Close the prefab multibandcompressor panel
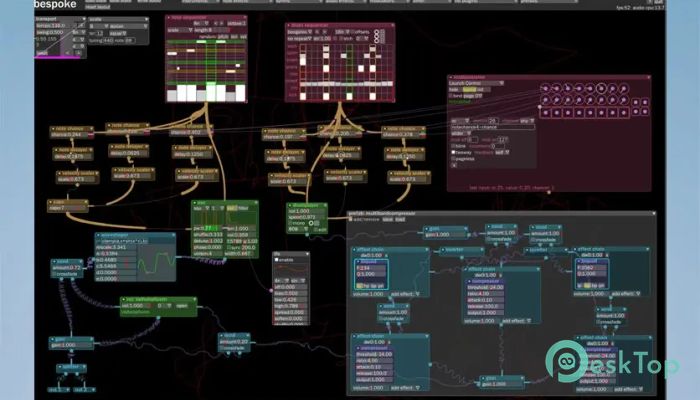The image size is (700, 400). [654, 213]
